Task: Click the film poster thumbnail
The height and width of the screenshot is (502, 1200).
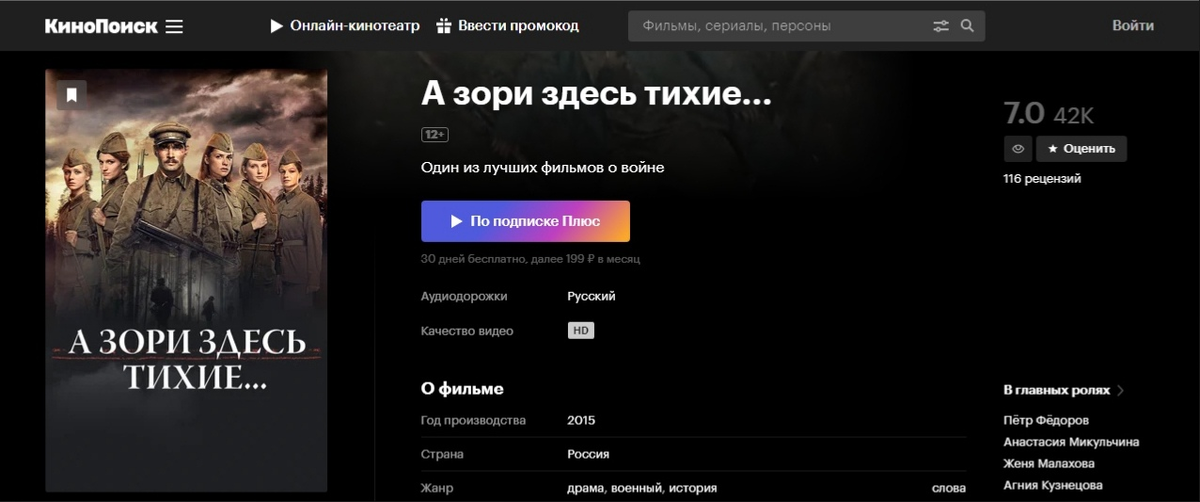Action: [186, 280]
